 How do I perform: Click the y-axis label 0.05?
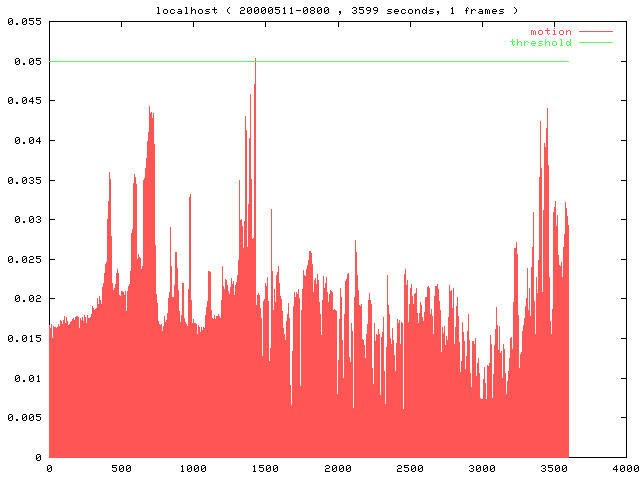(24, 62)
